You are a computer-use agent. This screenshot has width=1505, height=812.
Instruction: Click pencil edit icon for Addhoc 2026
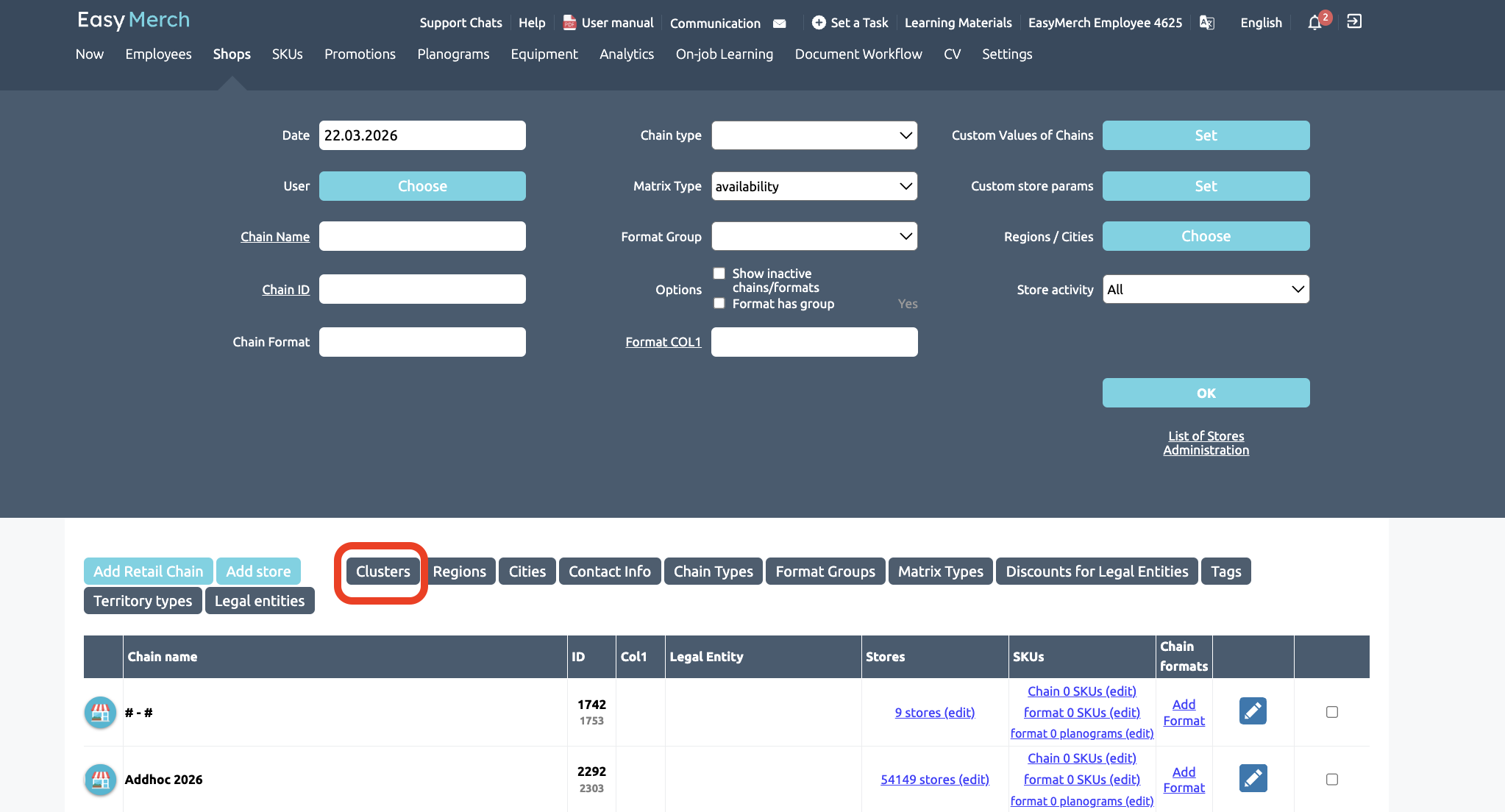1253,778
